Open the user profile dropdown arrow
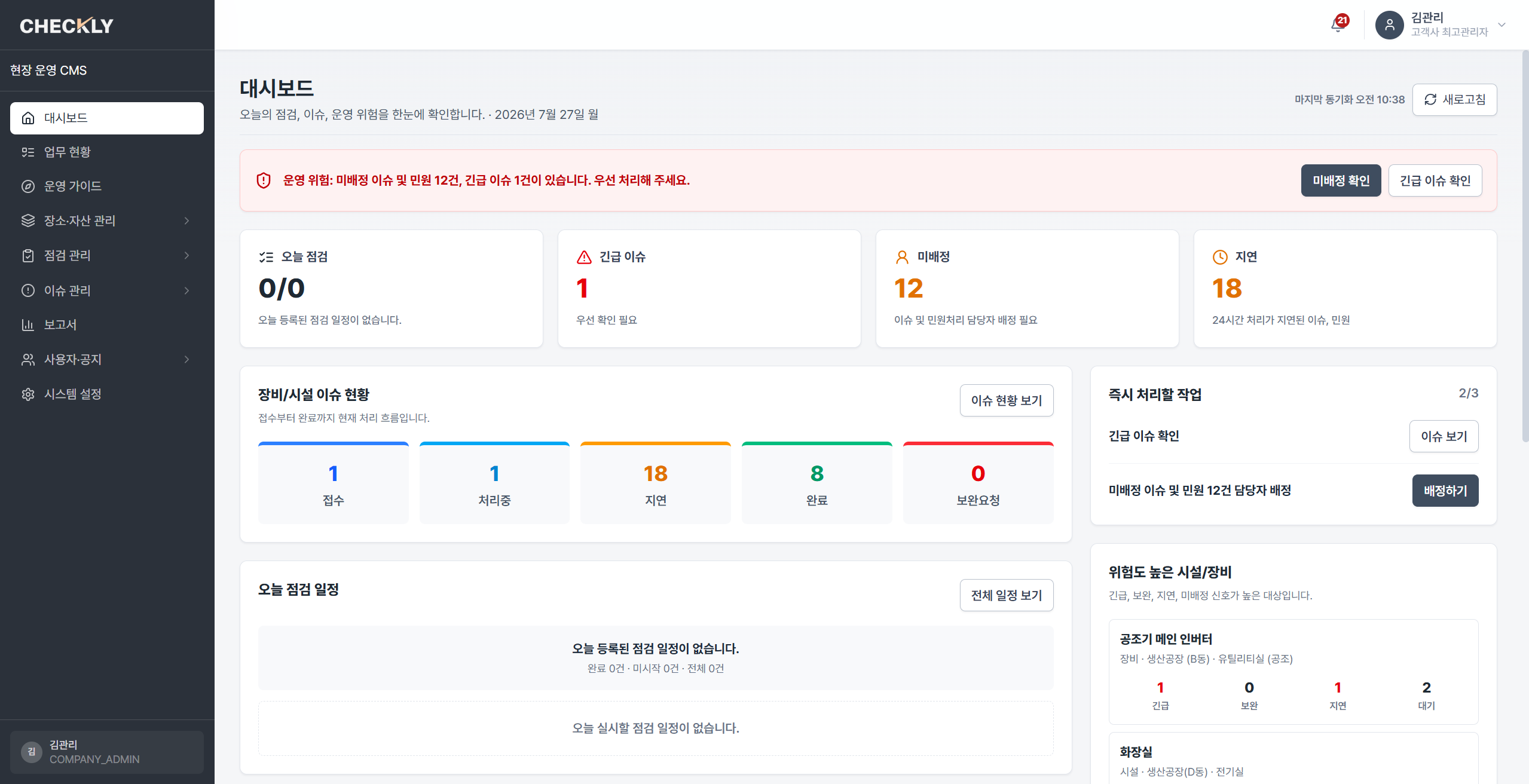Image resolution: width=1529 pixels, height=784 pixels. (x=1502, y=25)
